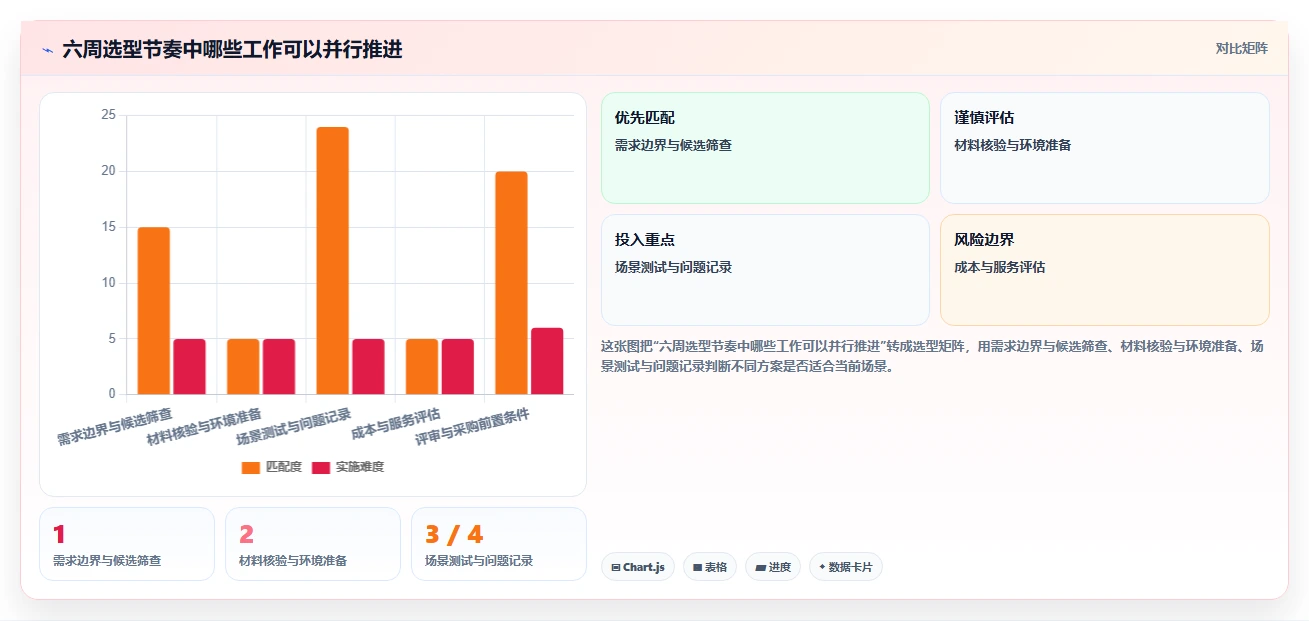
Task: Click the x-axis label 成本与服务评估
Action: pos(396,424)
